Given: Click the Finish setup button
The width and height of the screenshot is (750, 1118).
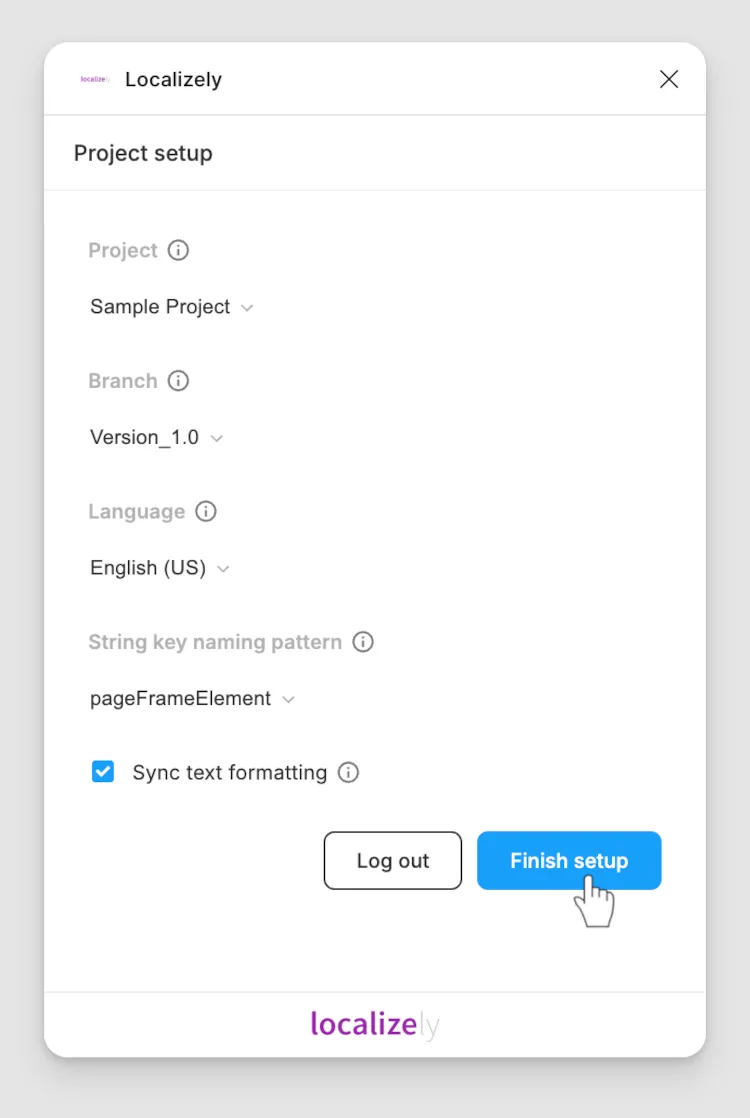Looking at the screenshot, I should click(x=569, y=861).
